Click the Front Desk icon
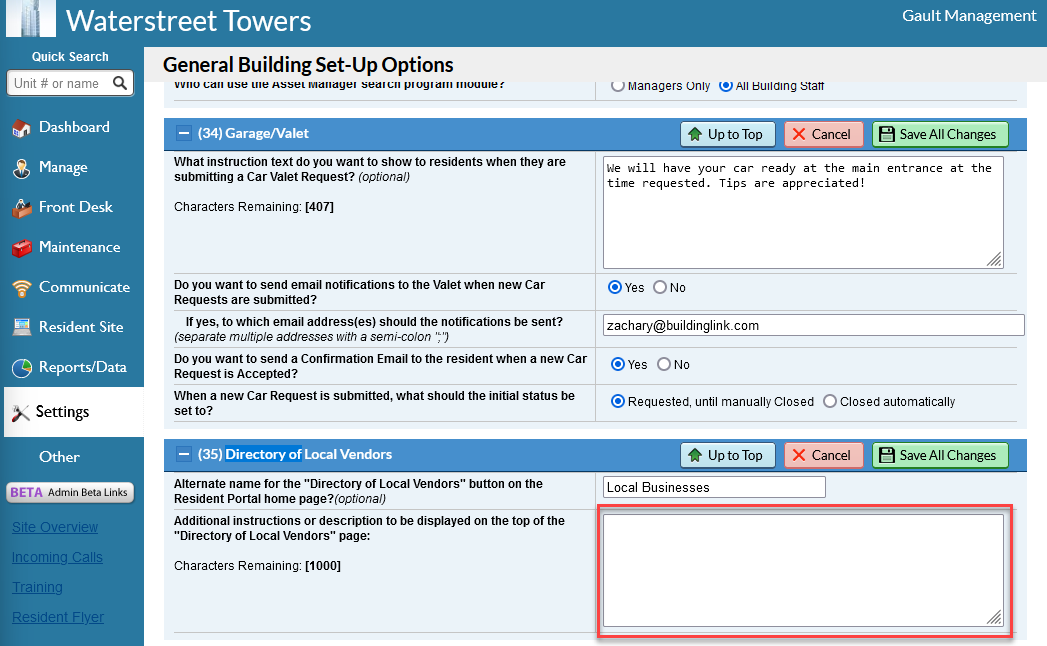The width and height of the screenshot is (1047, 646). click(x=21, y=208)
